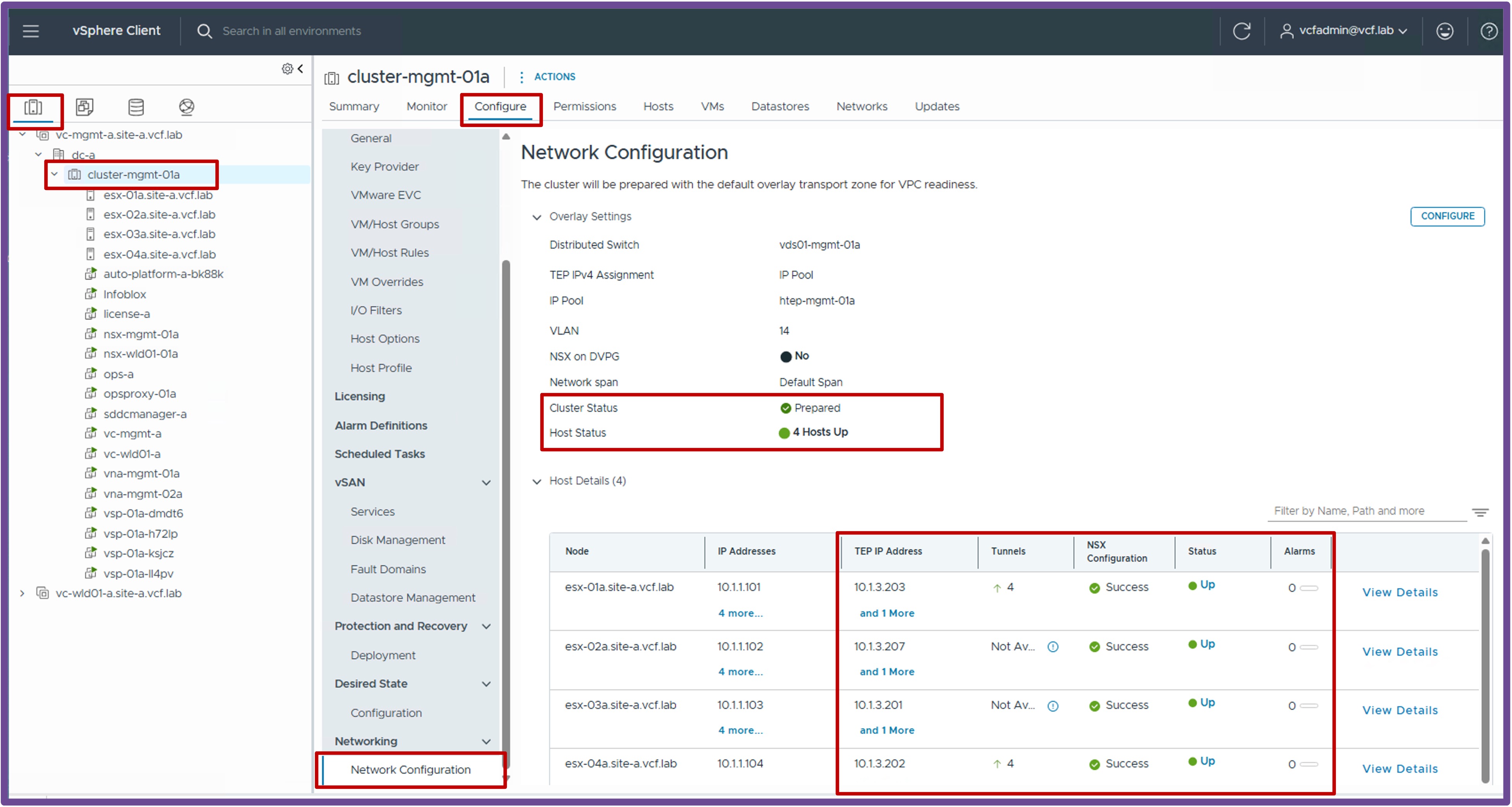Collapse the Desired State section
The width and height of the screenshot is (1512, 807).
click(x=486, y=684)
